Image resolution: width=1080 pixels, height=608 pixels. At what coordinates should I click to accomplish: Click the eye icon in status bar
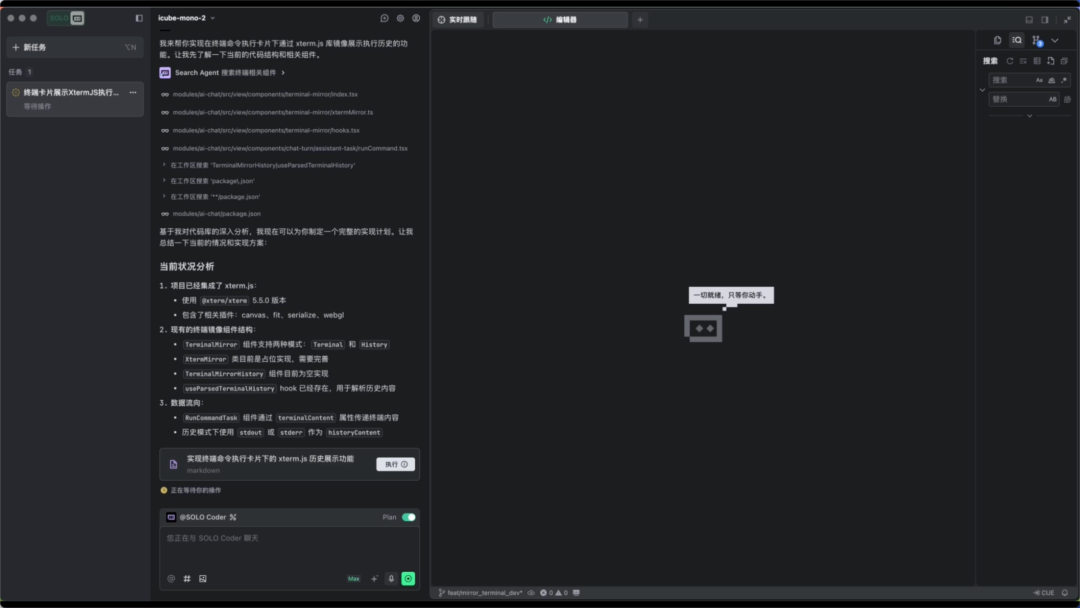click(531, 593)
